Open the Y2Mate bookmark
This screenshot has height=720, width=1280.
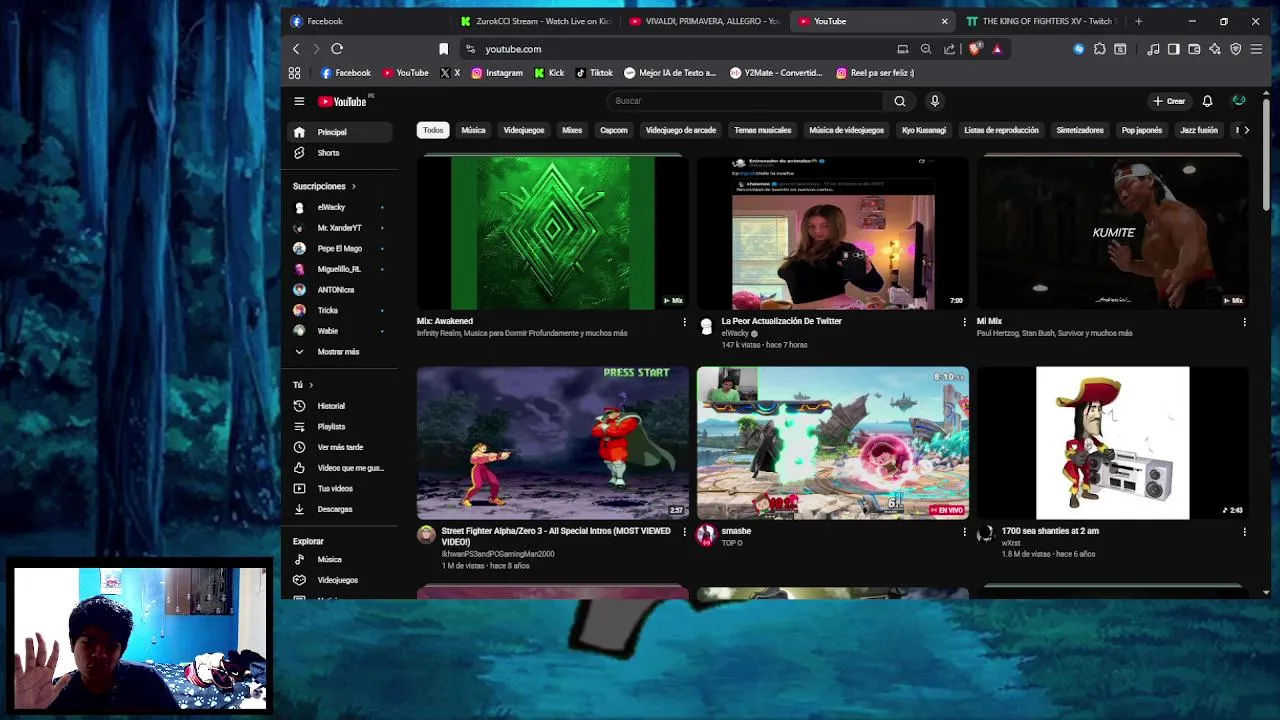[776, 73]
